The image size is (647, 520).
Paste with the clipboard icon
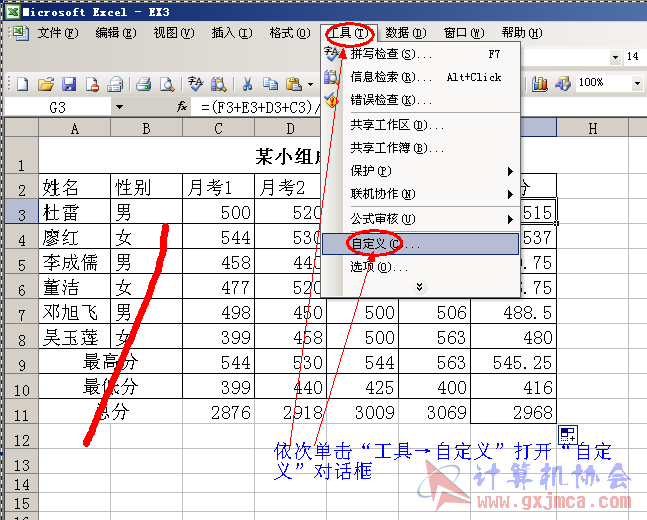(x=293, y=84)
